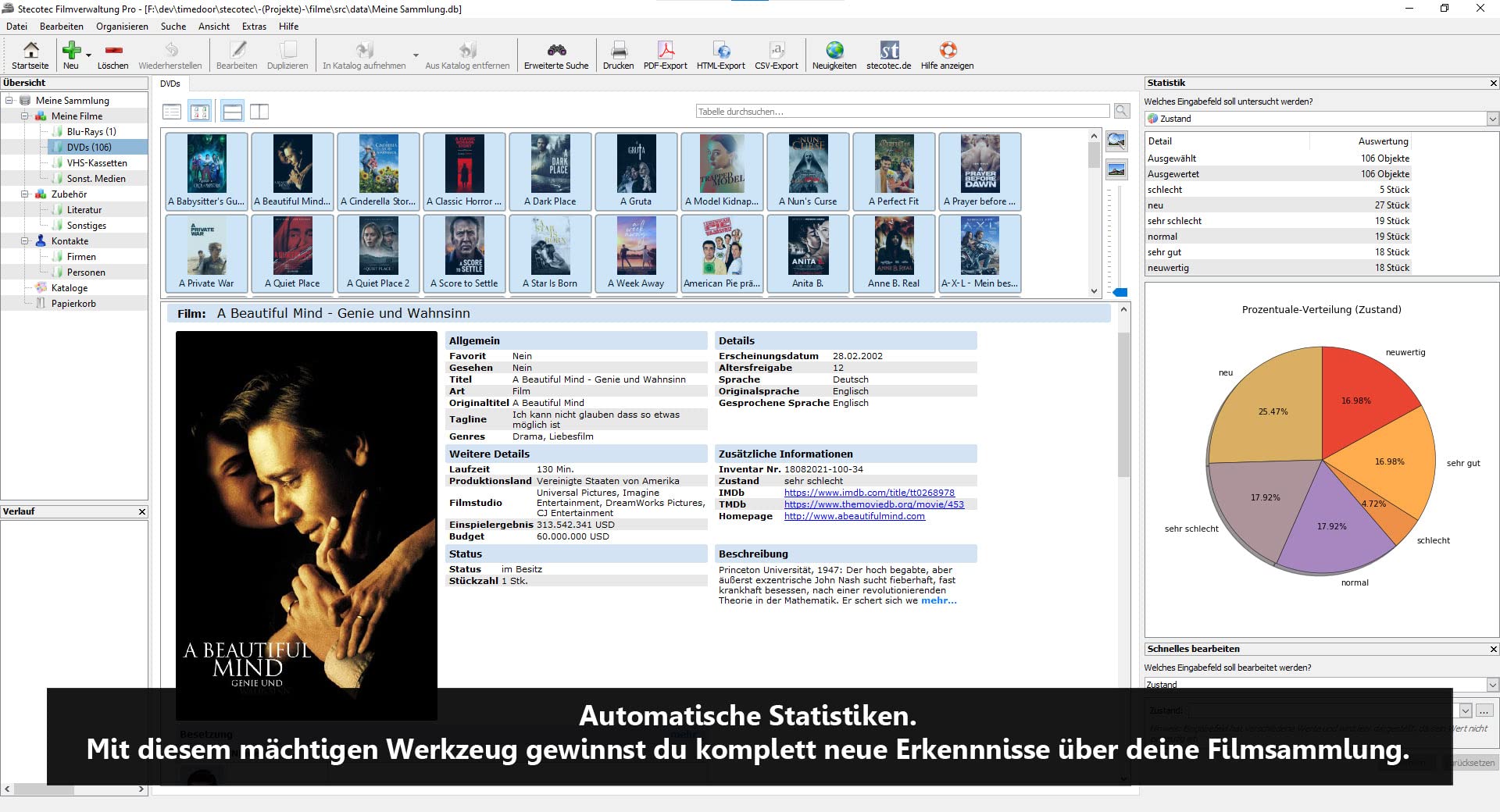This screenshot has width=1500, height=812.
Task: Close the Verlauf panel
Action: pyautogui.click(x=141, y=511)
